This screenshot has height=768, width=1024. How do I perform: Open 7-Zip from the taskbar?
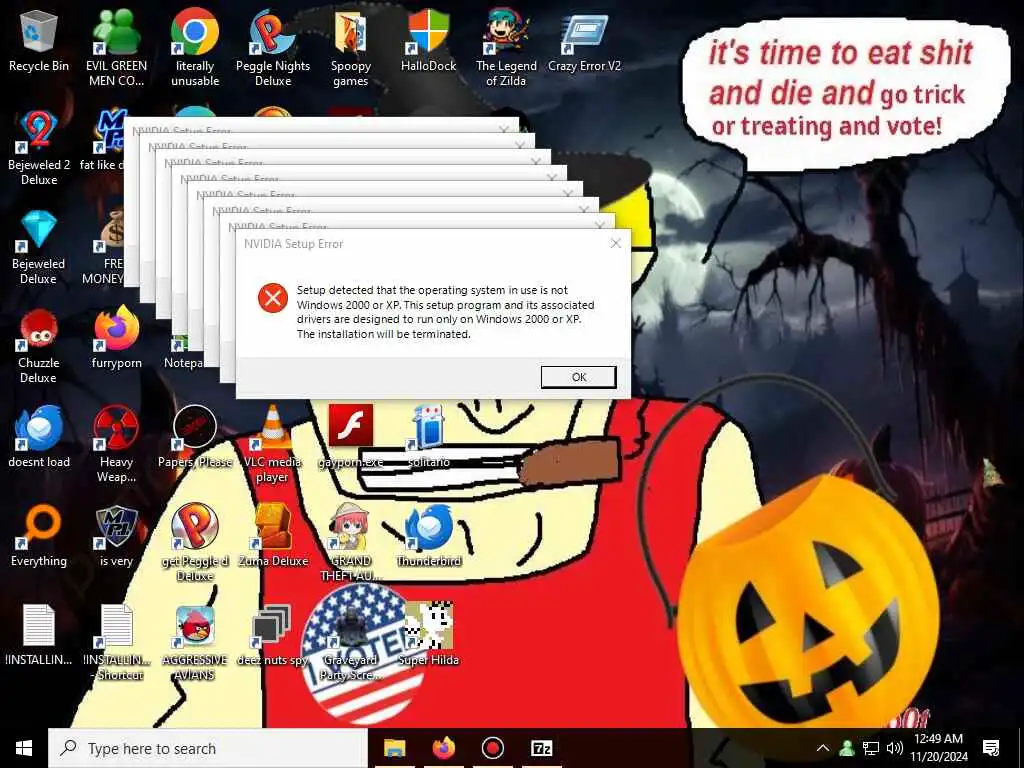[x=542, y=748]
